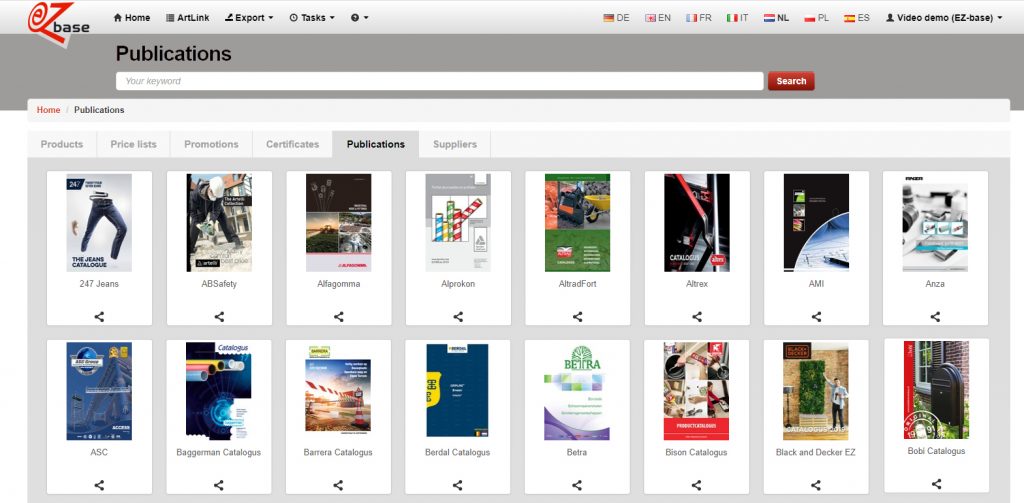Share the Alfagomma publication
This screenshot has height=503, width=1024.
tap(338, 317)
